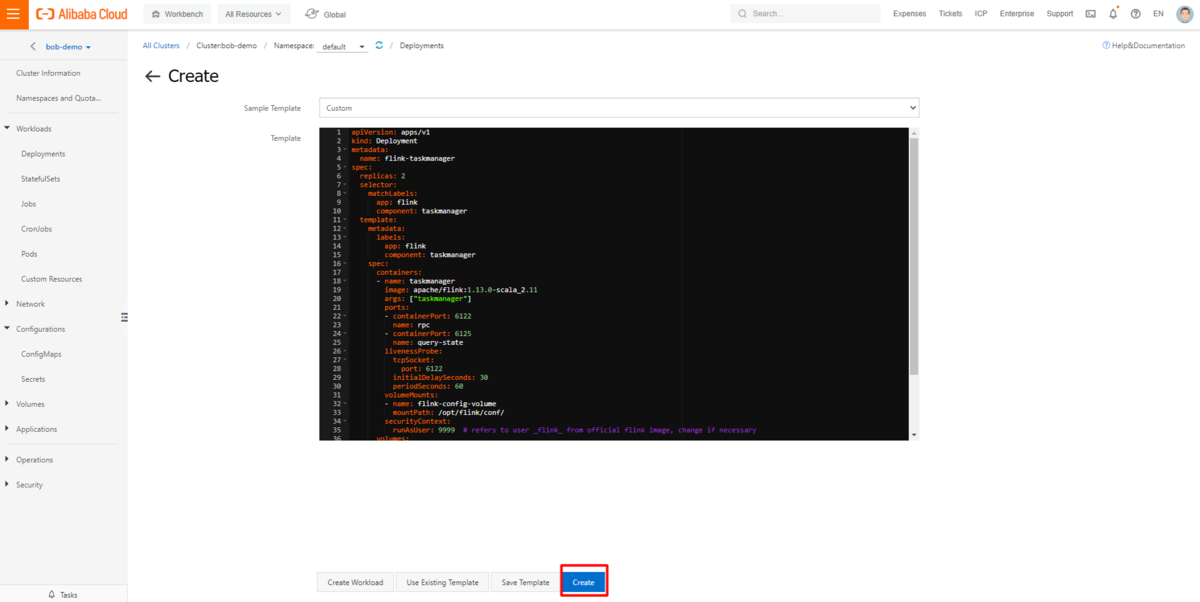Open Tasks at the sidebar bottom
This screenshot has height=602, width=1200.
(x=63, y=595)
